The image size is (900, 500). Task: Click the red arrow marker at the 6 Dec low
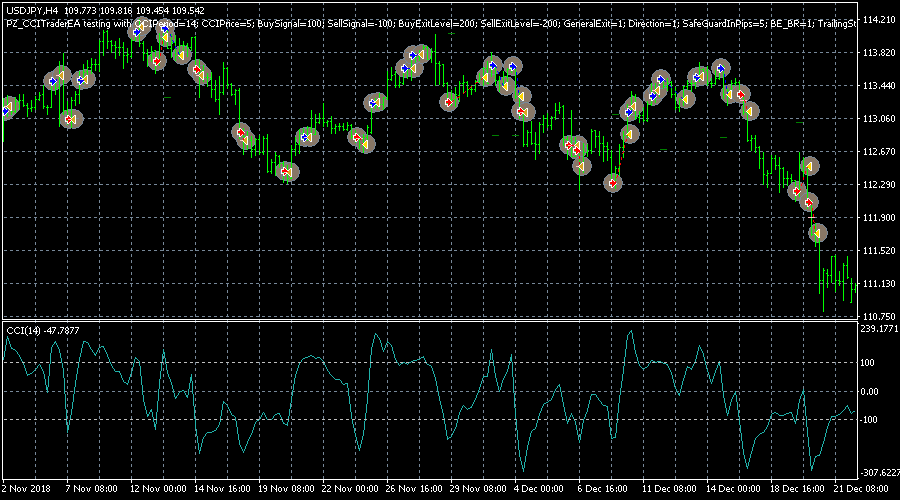click(x=613, y=182)
